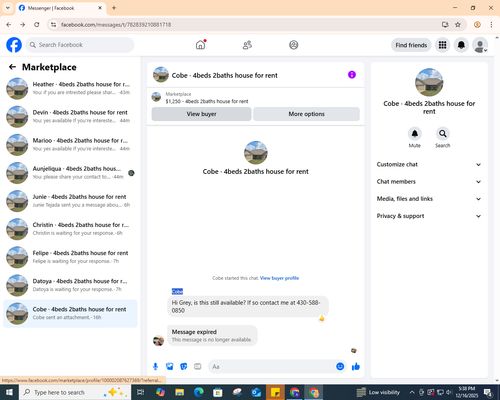Go back from the Marketplace list

point(12,67)
